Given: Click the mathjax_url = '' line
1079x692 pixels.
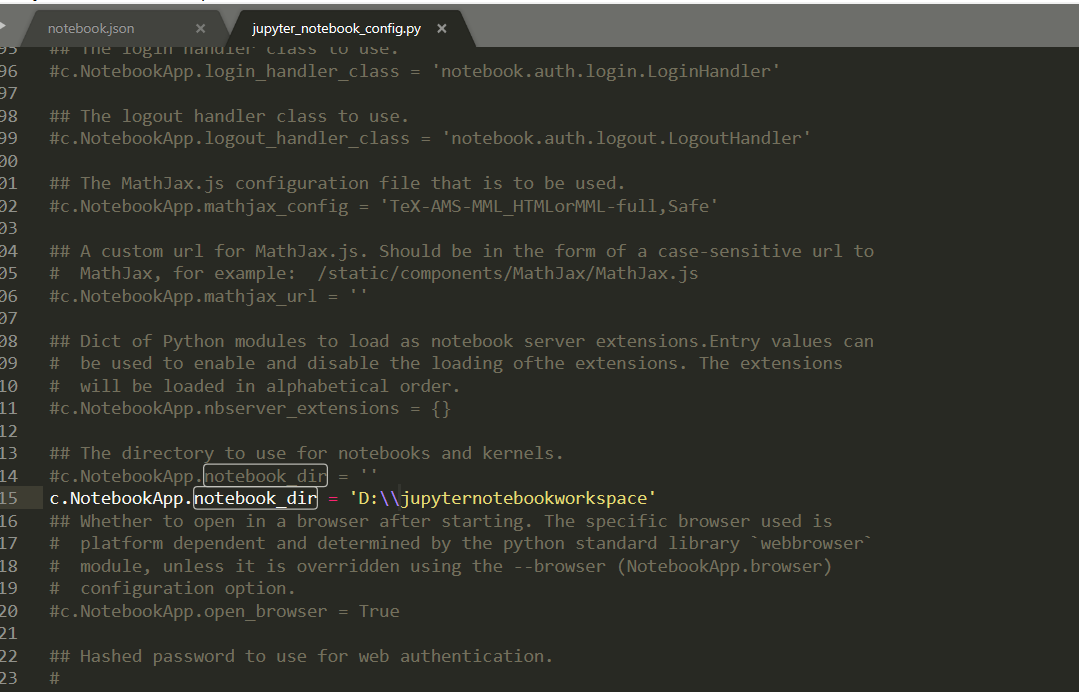Looking at the screenshot, I should [x=209, y=296].
